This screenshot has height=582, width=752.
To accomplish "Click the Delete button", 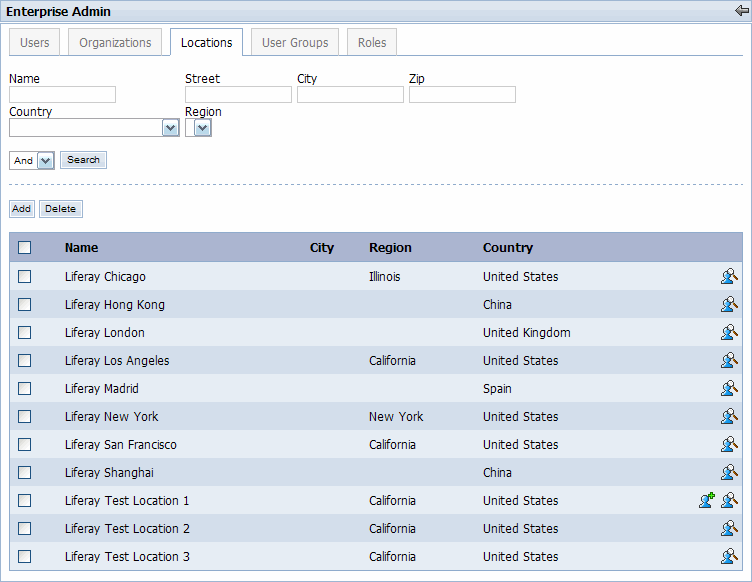I will tap(60, 209).
